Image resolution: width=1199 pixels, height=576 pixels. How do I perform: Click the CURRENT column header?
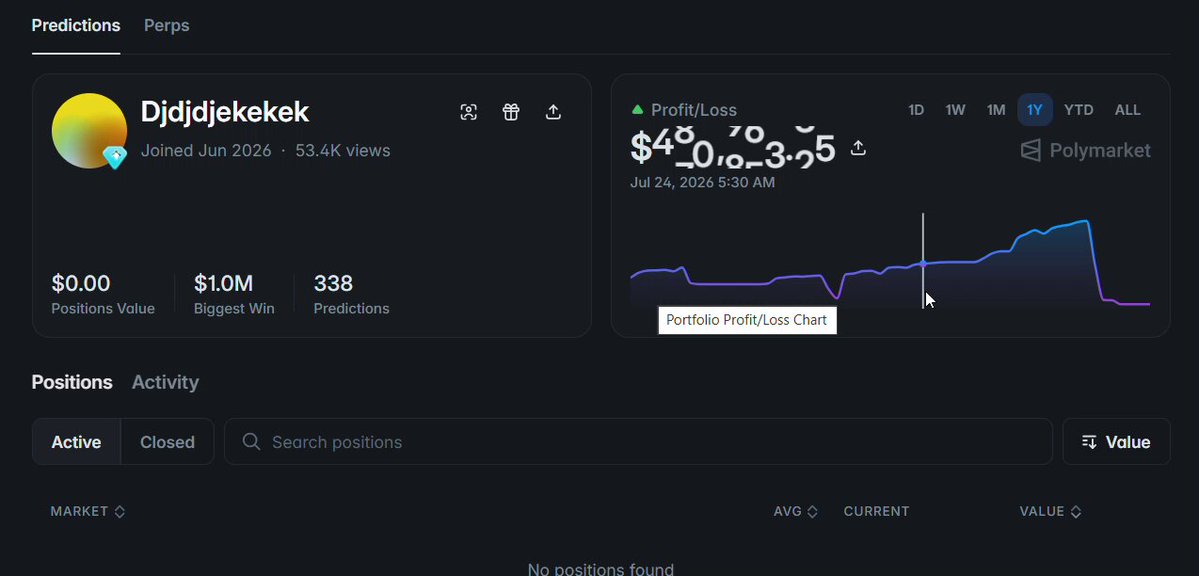click(x=876, y=511)
